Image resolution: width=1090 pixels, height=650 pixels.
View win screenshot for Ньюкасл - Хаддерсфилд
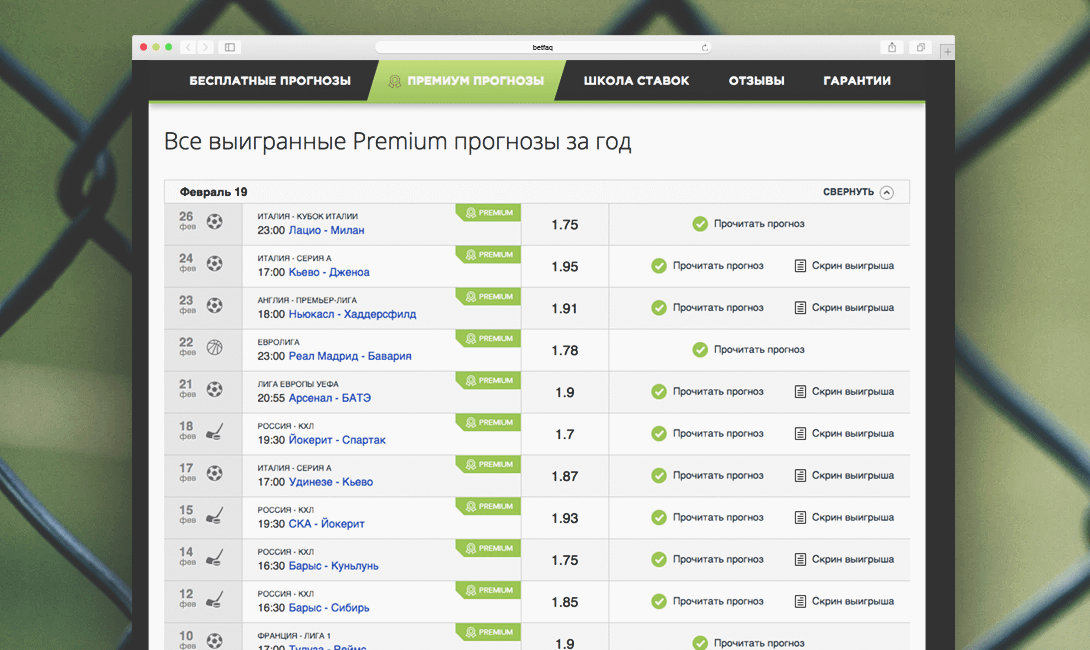[x=844, y=307]
